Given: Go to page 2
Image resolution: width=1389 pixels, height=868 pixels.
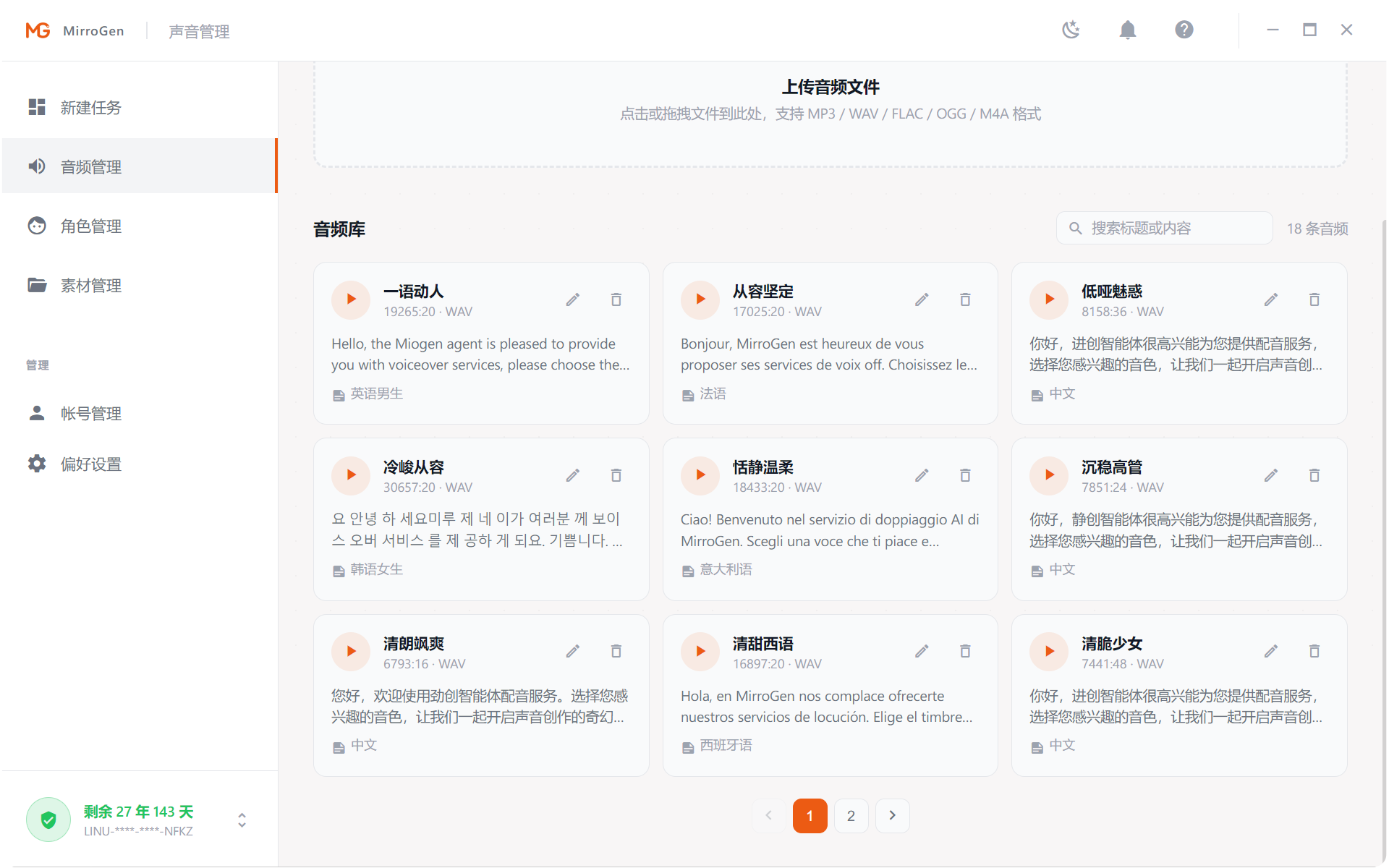Looking at the screenshot, I should pyautogui.click(x=851, y=816).
